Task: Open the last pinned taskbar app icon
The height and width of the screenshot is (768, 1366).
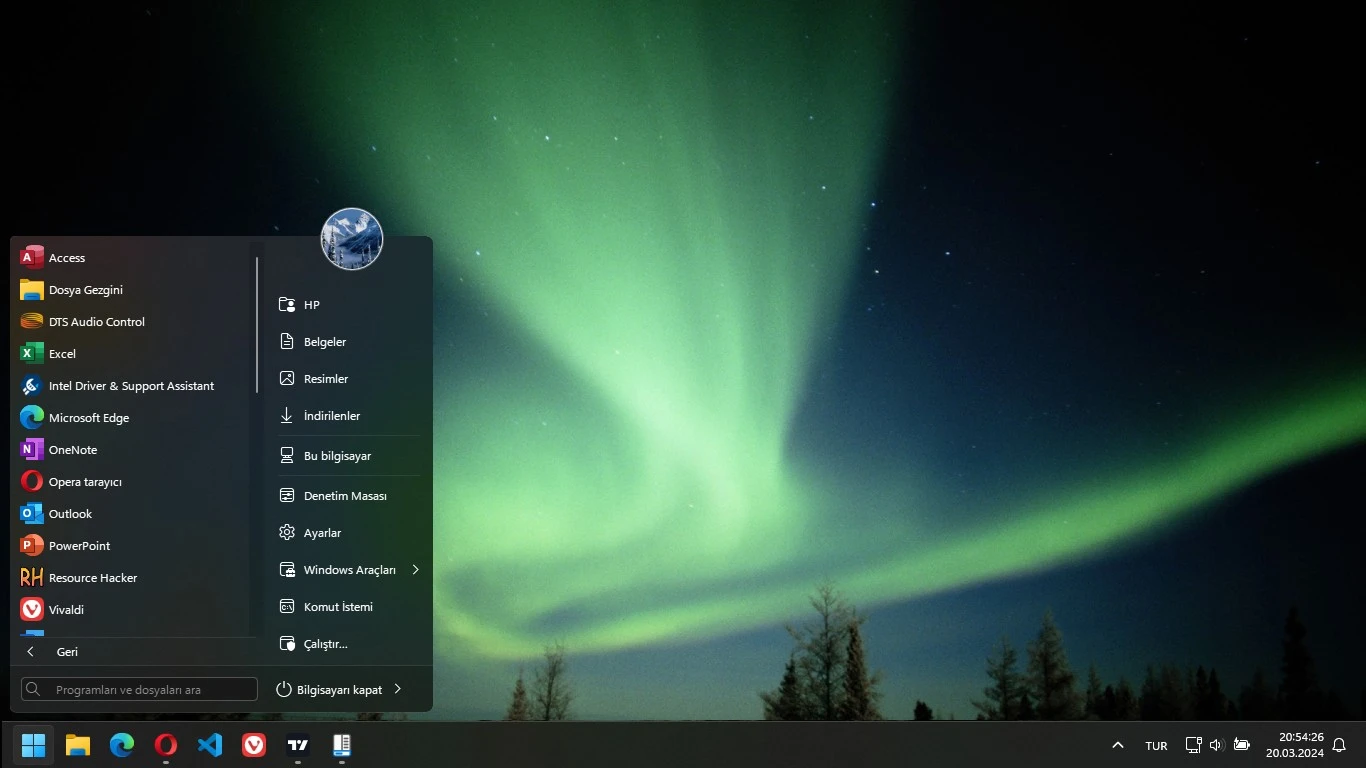Action: (342, 745)
